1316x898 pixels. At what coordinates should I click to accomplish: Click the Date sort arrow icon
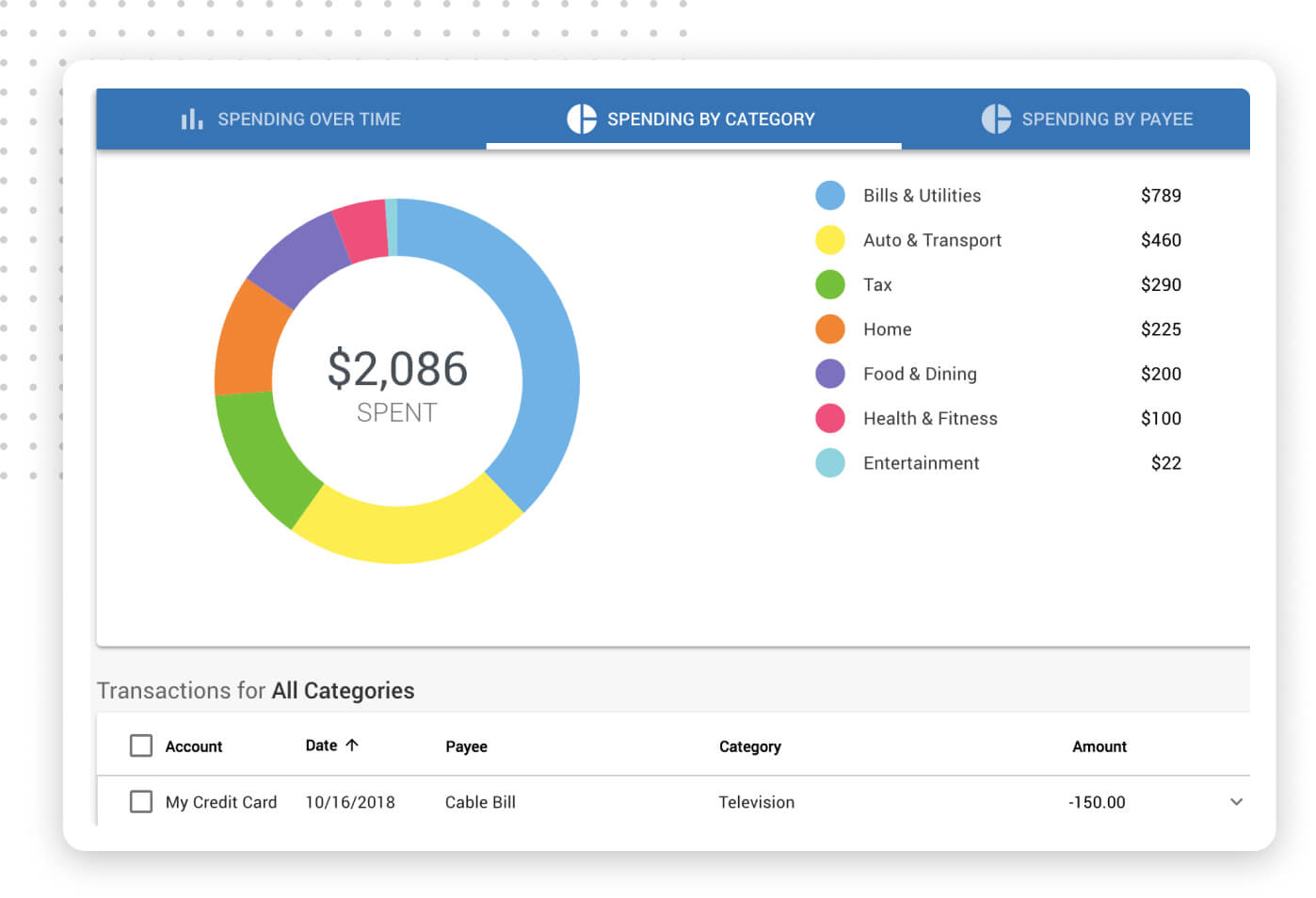pos(352,745)
